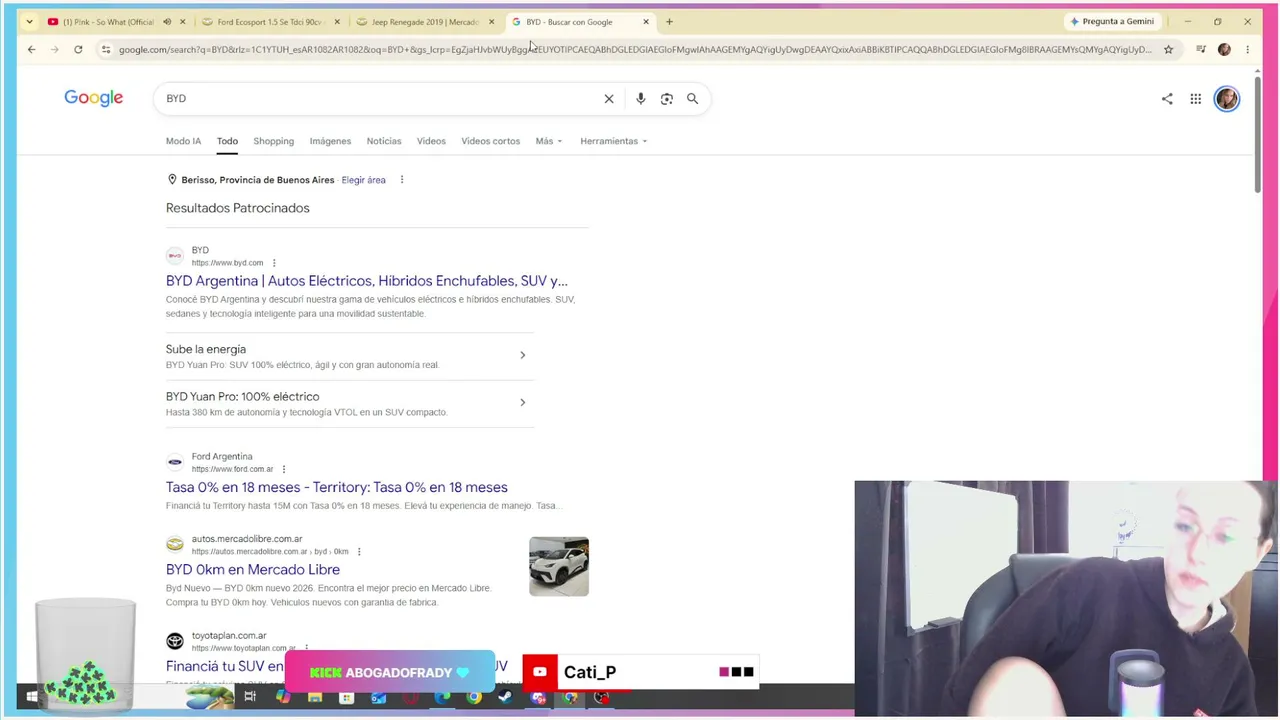Viewport: 1280px width, 720px height.
Task: Open the Windows Start menu
Action: tap(32, 697)
